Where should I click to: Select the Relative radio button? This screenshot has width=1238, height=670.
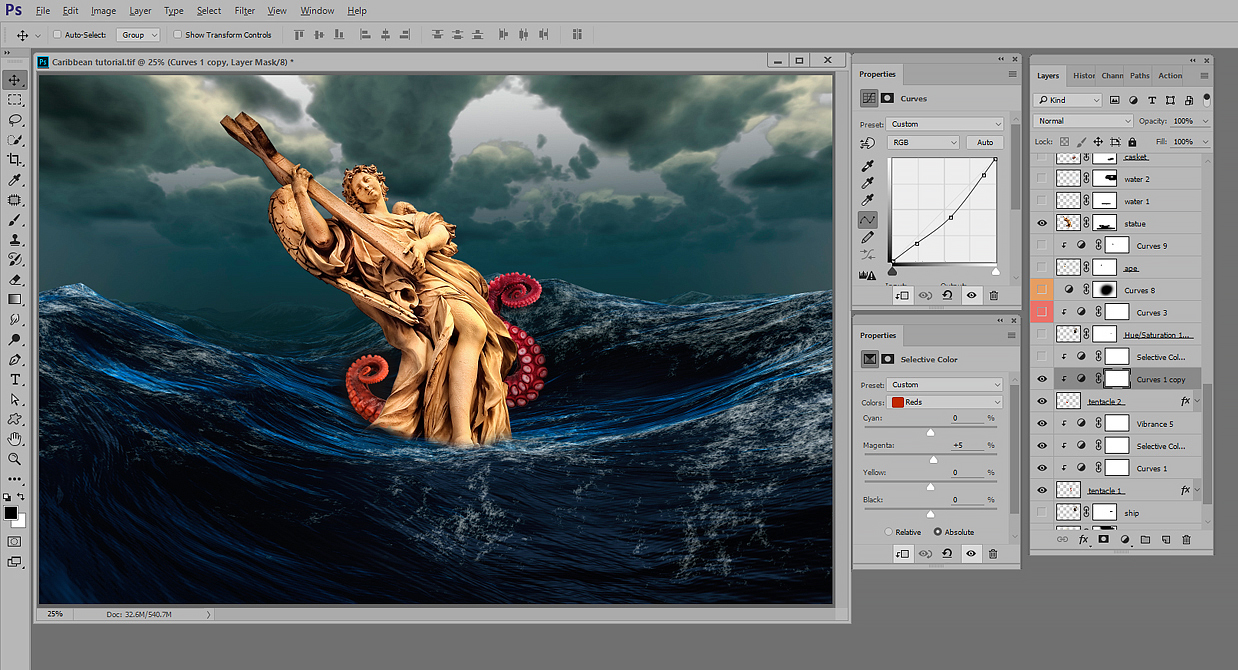pos(888,532)
